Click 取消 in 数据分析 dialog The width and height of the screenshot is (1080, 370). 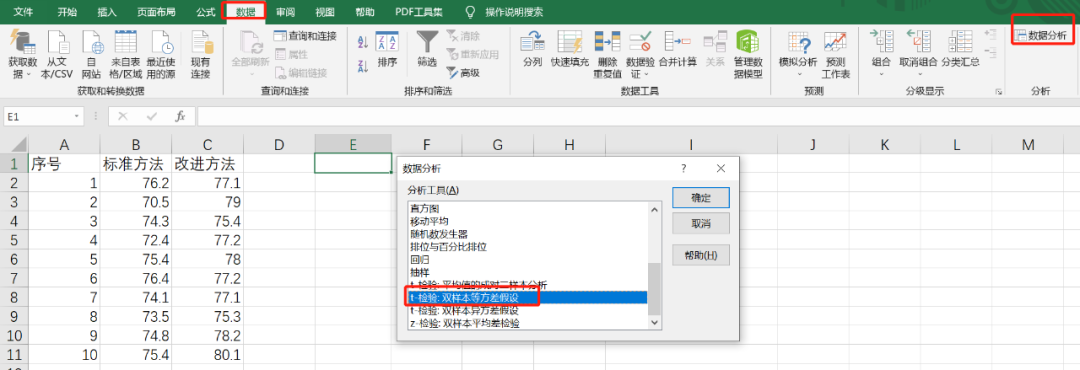click(x=700, y=224)
